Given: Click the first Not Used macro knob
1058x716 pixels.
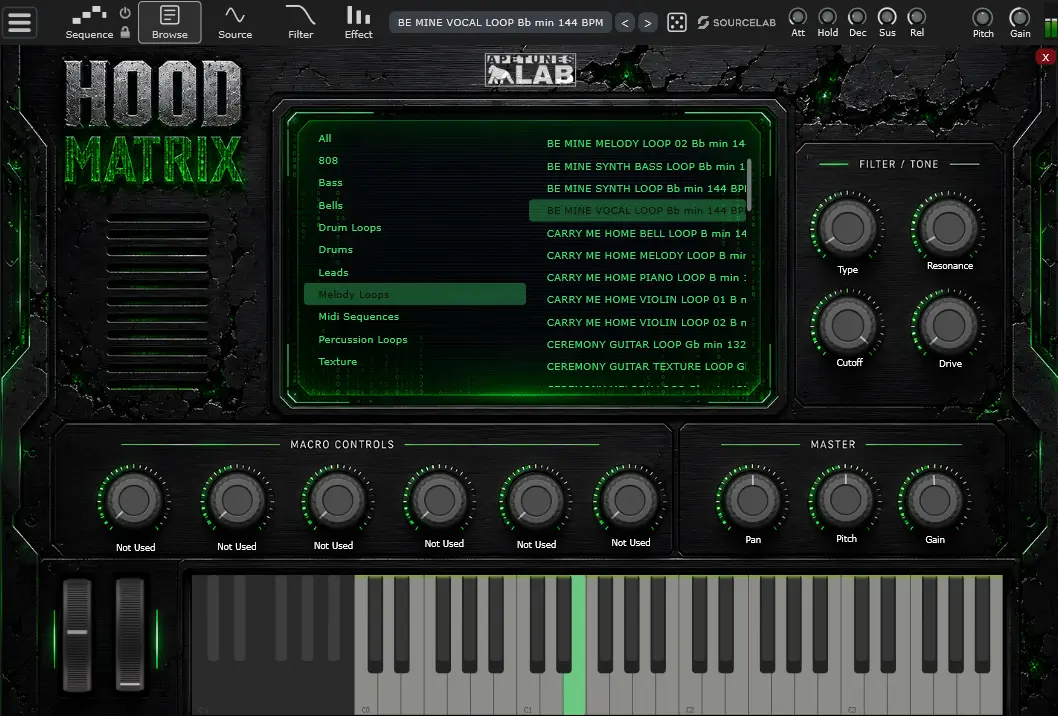Looking at the screenshot, I should pyautogui.click(x=134, y=501).
